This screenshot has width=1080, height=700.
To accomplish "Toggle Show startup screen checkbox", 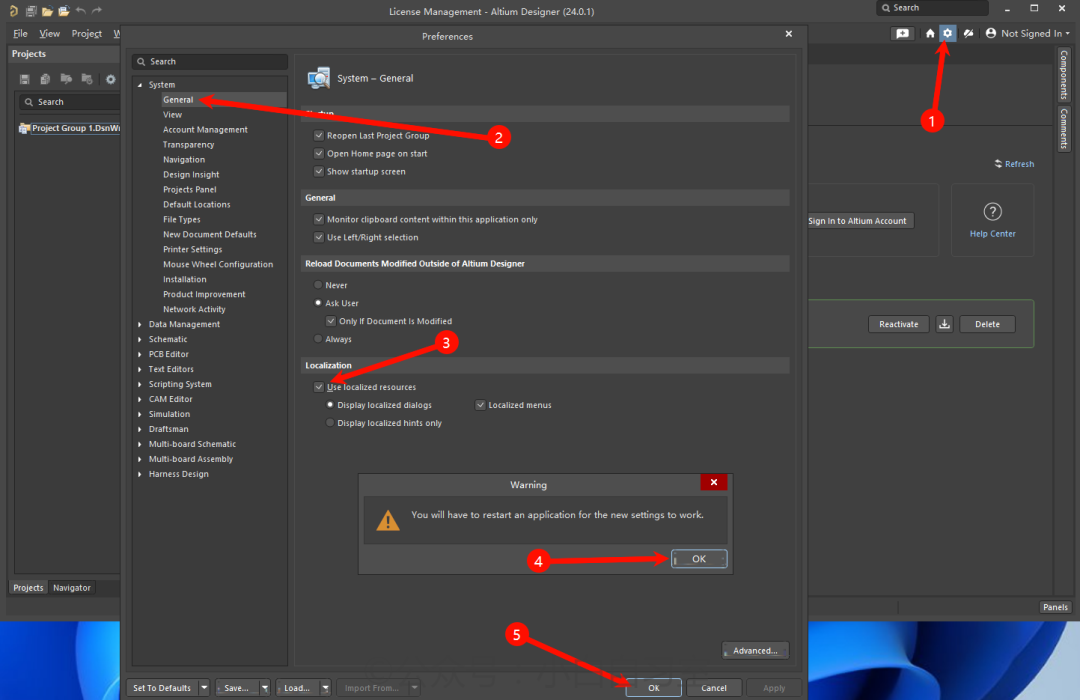I will (319, 172).
